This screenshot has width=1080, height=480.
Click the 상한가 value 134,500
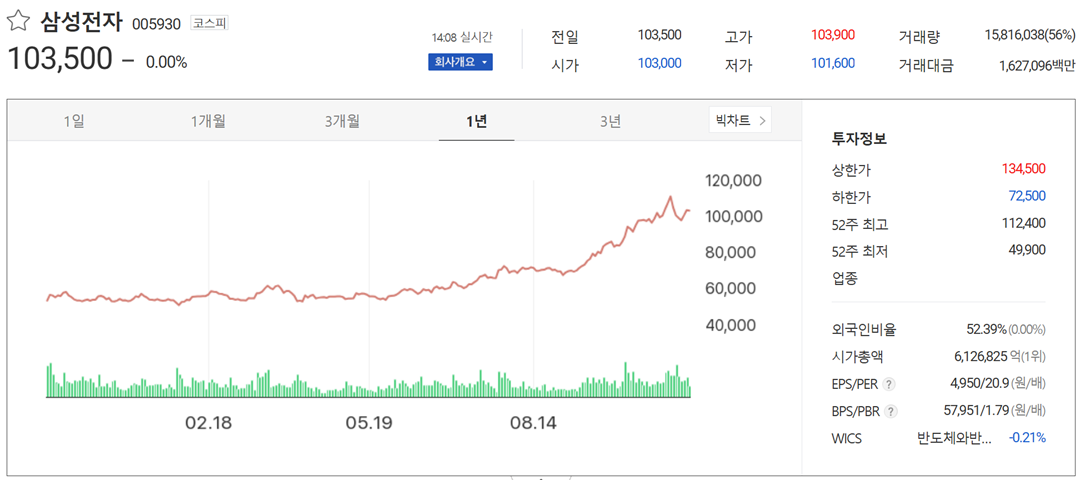coord(1024,168)
